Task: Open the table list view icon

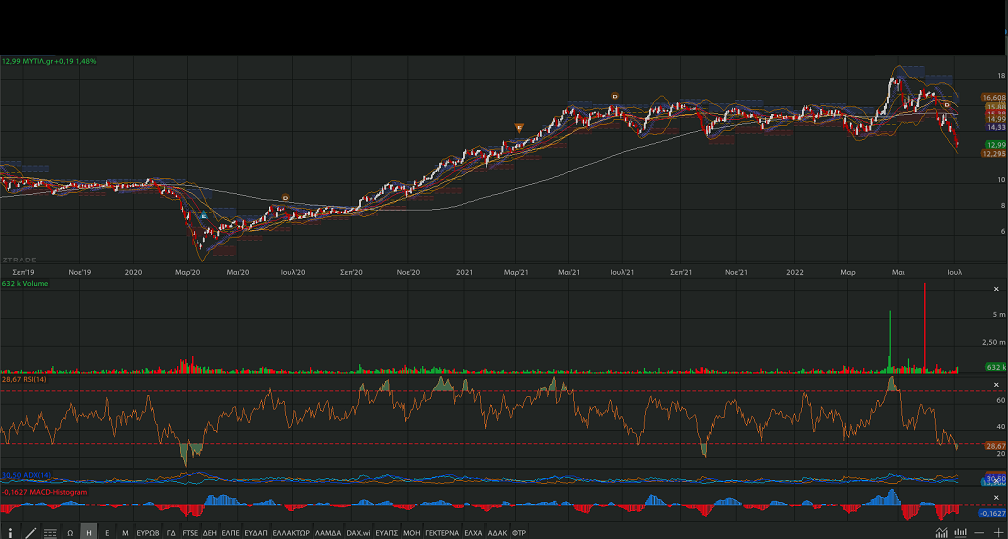Action: (50, 533)
